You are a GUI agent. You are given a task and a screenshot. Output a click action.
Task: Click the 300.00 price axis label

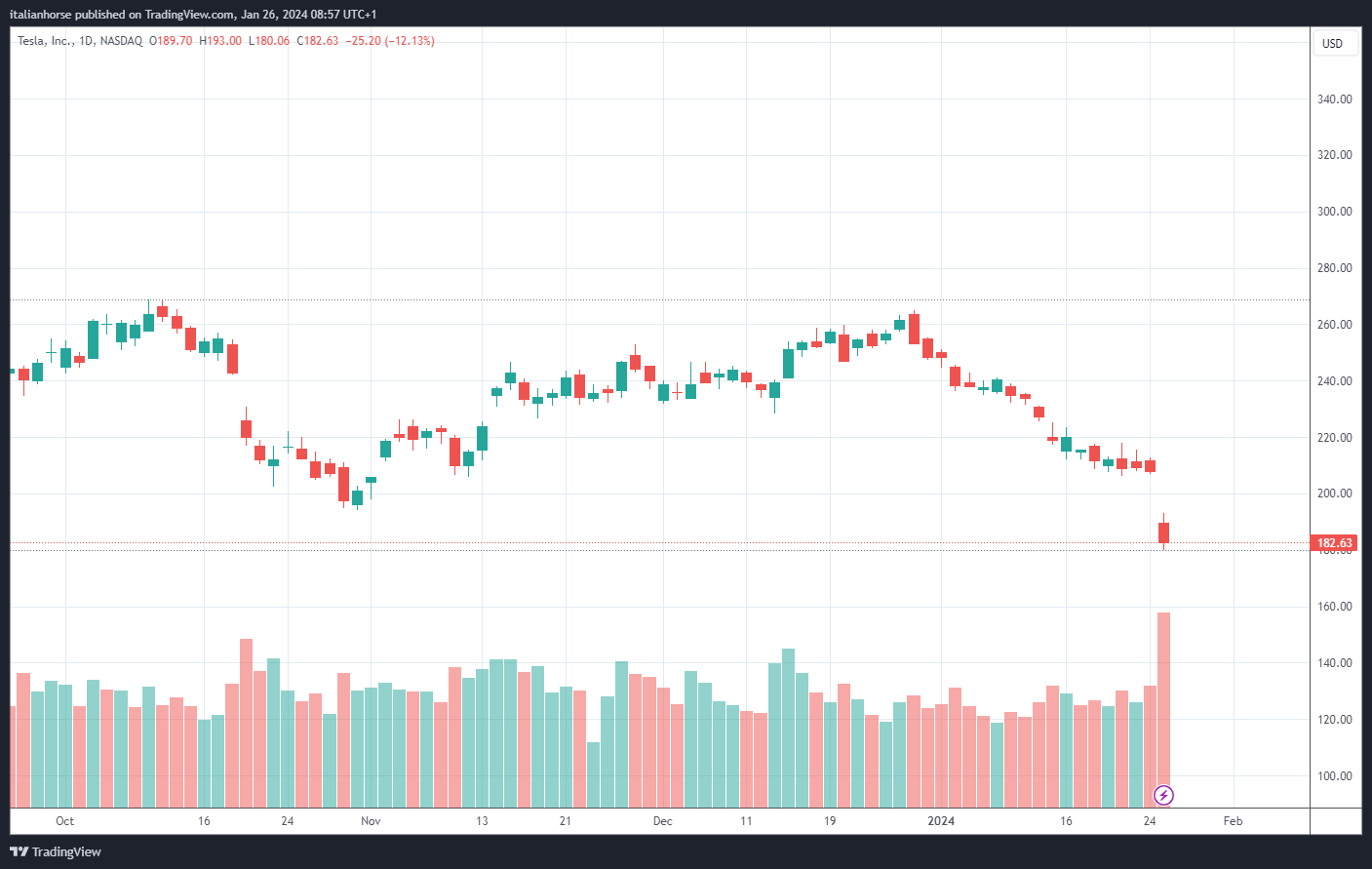[x=1335, y=212]
